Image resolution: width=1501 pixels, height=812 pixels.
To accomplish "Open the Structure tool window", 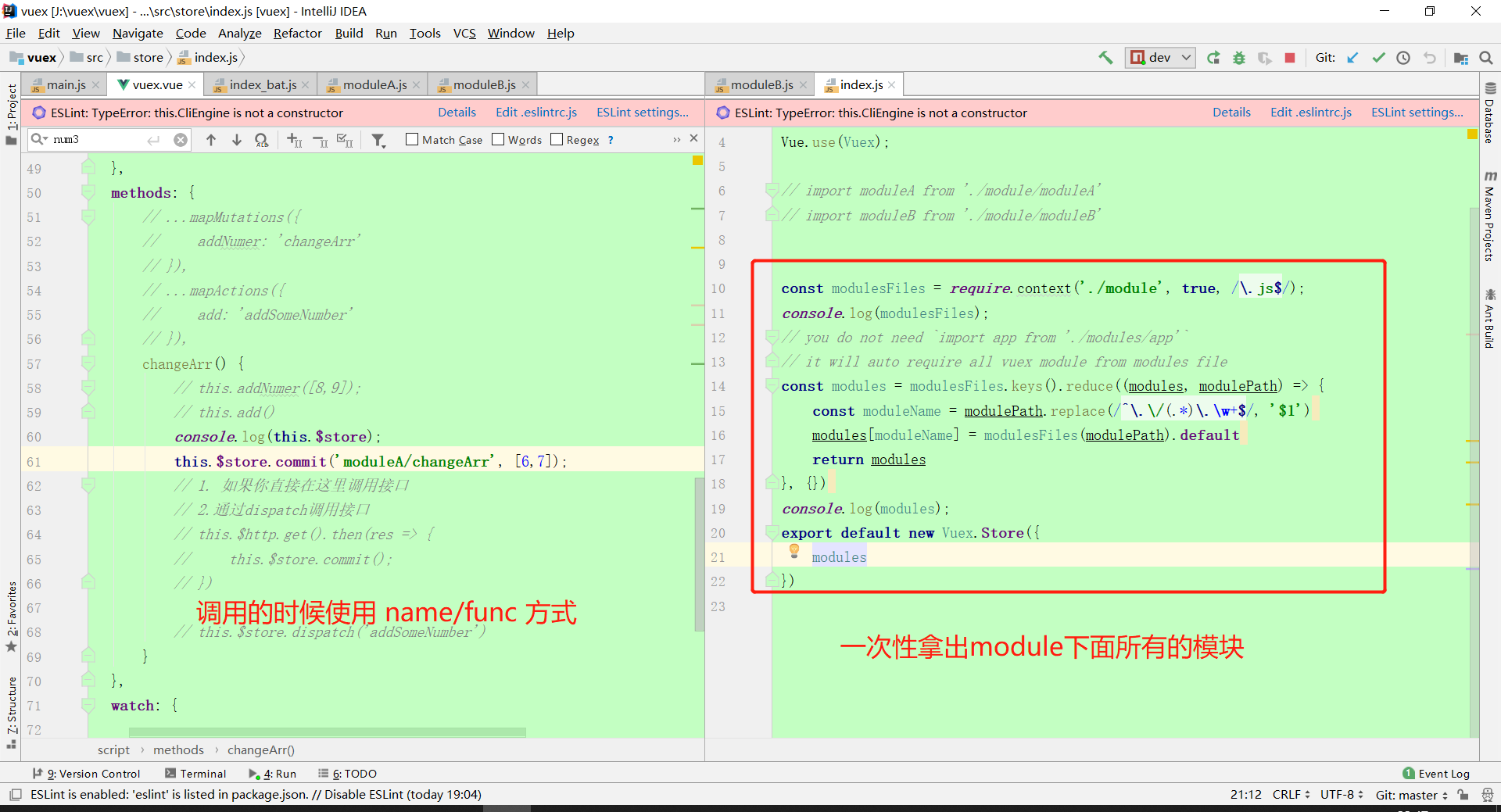I will pos(11,713).
